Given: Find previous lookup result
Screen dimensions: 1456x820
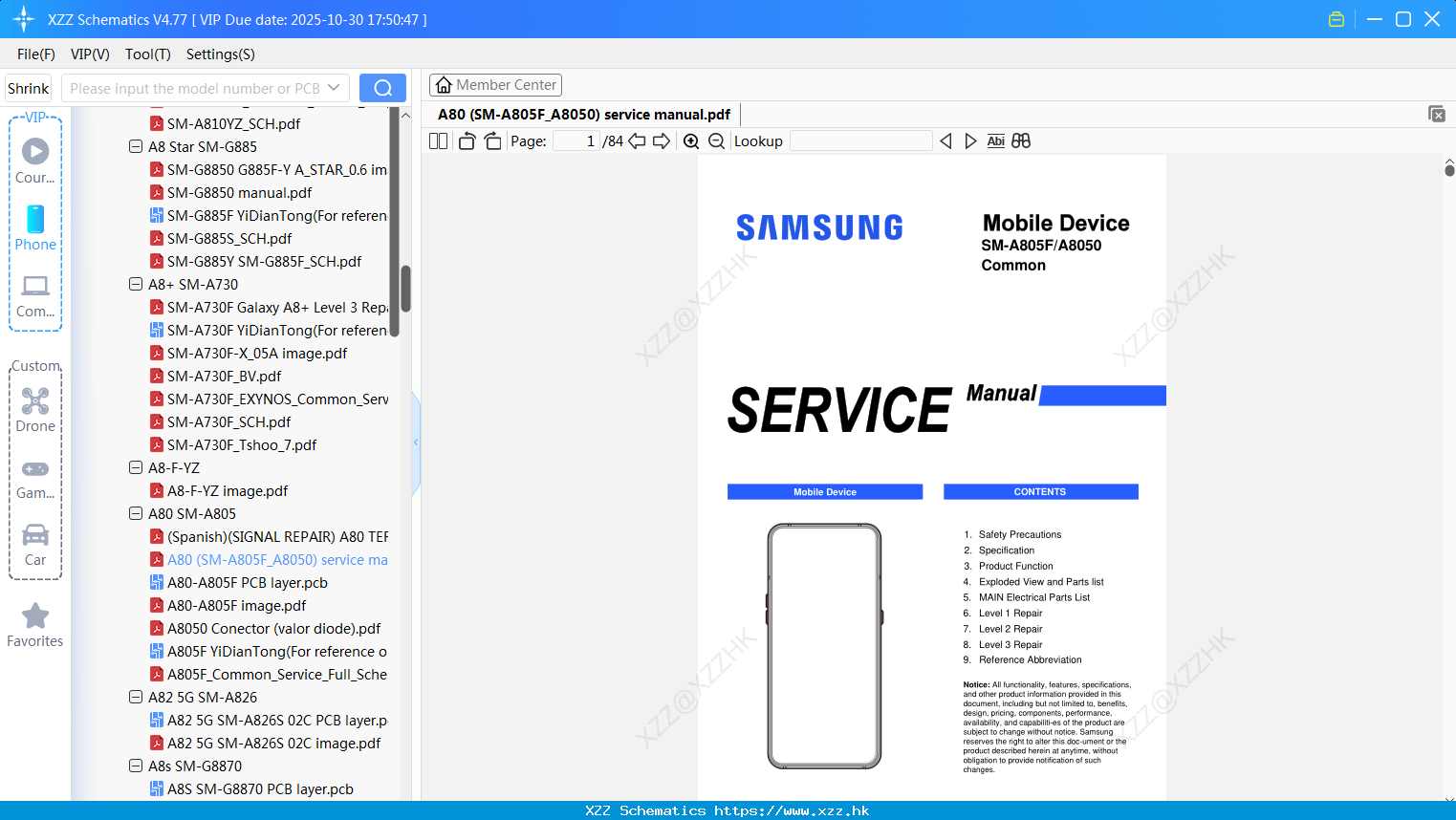Looking at the screenshot, I should point(945,140).
